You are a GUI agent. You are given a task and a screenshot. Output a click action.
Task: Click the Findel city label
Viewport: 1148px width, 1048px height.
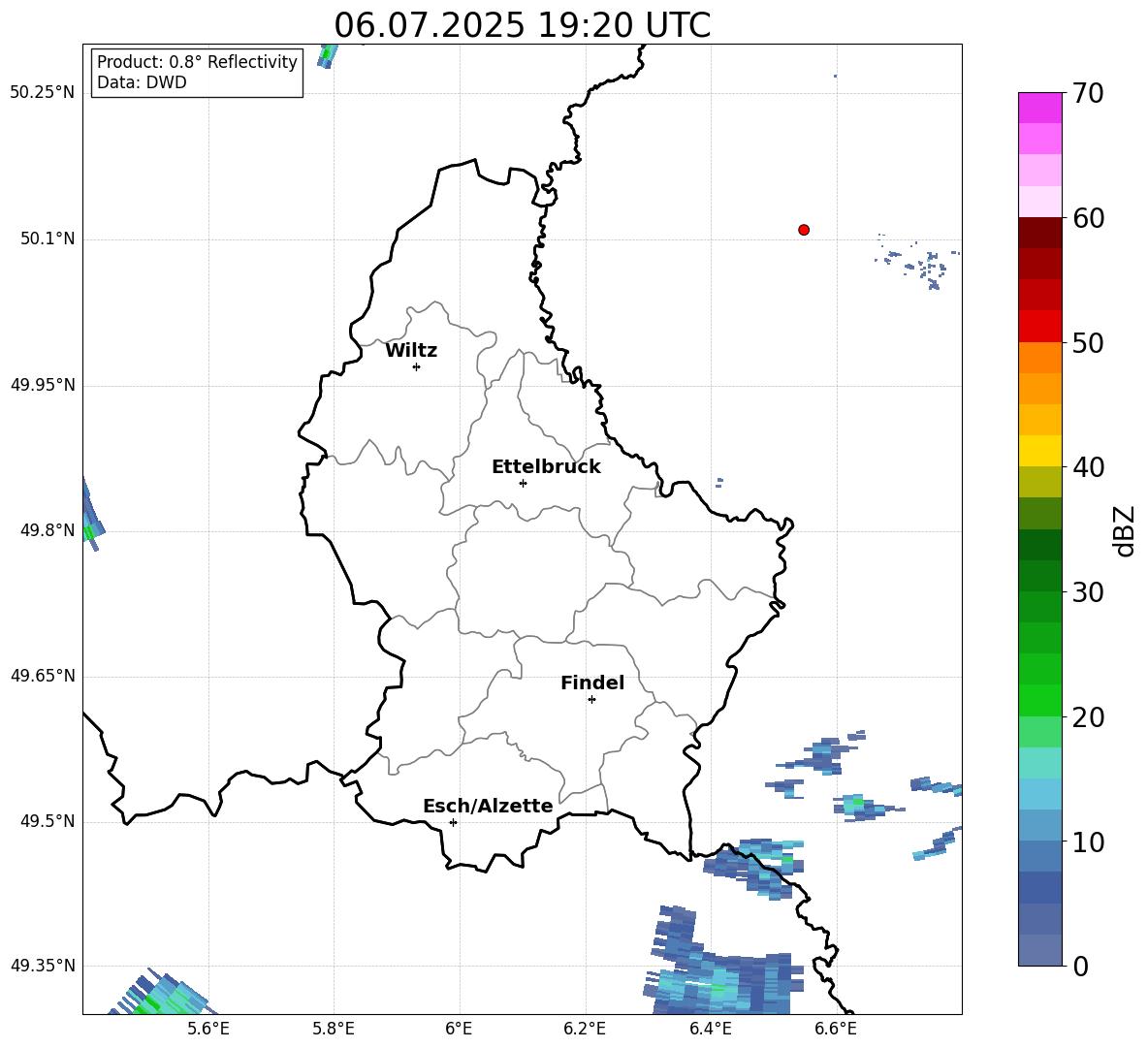pos(592,683)
